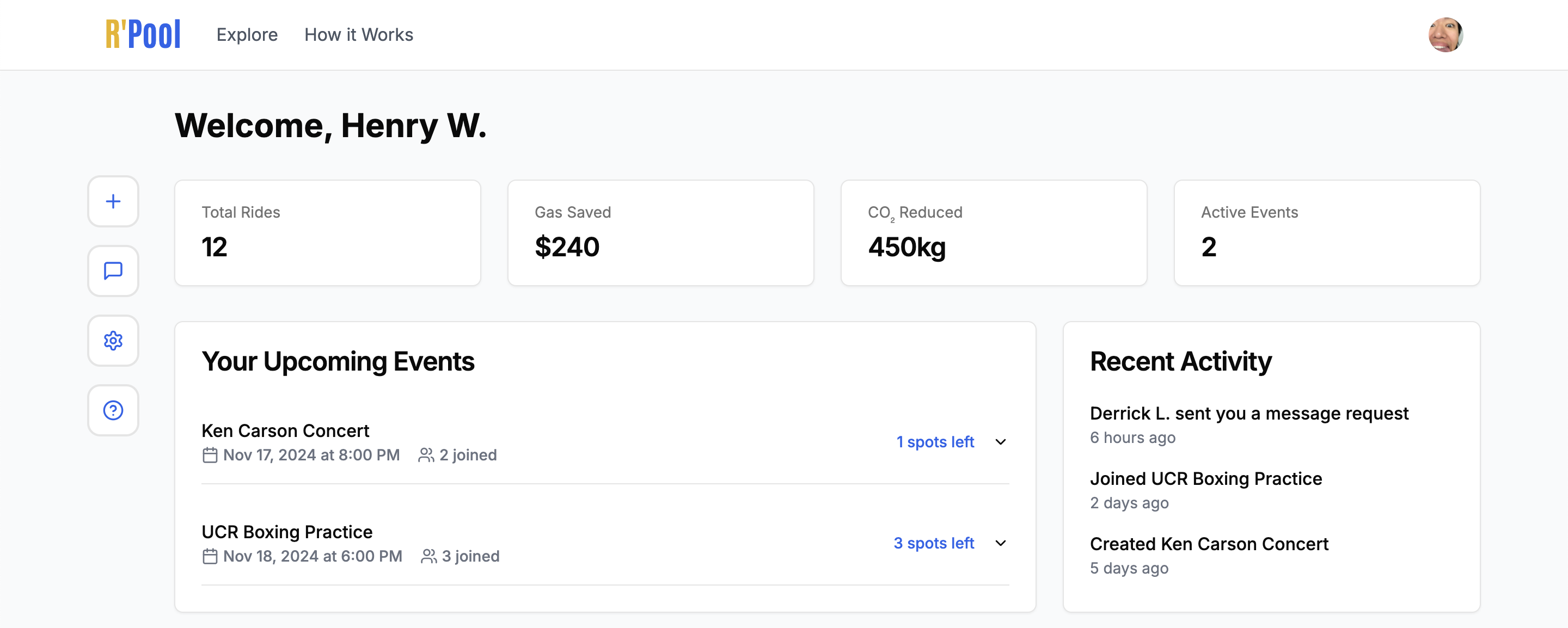Open the user profile avatar

coord(1445,35)
